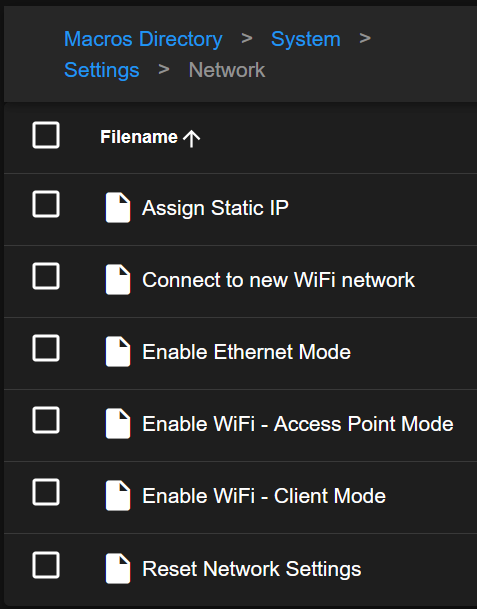Viewport: 477px width, 609px height.
Task: Open the System breadcrumb link
Action: pyautogui.click(x=306, y=39)
